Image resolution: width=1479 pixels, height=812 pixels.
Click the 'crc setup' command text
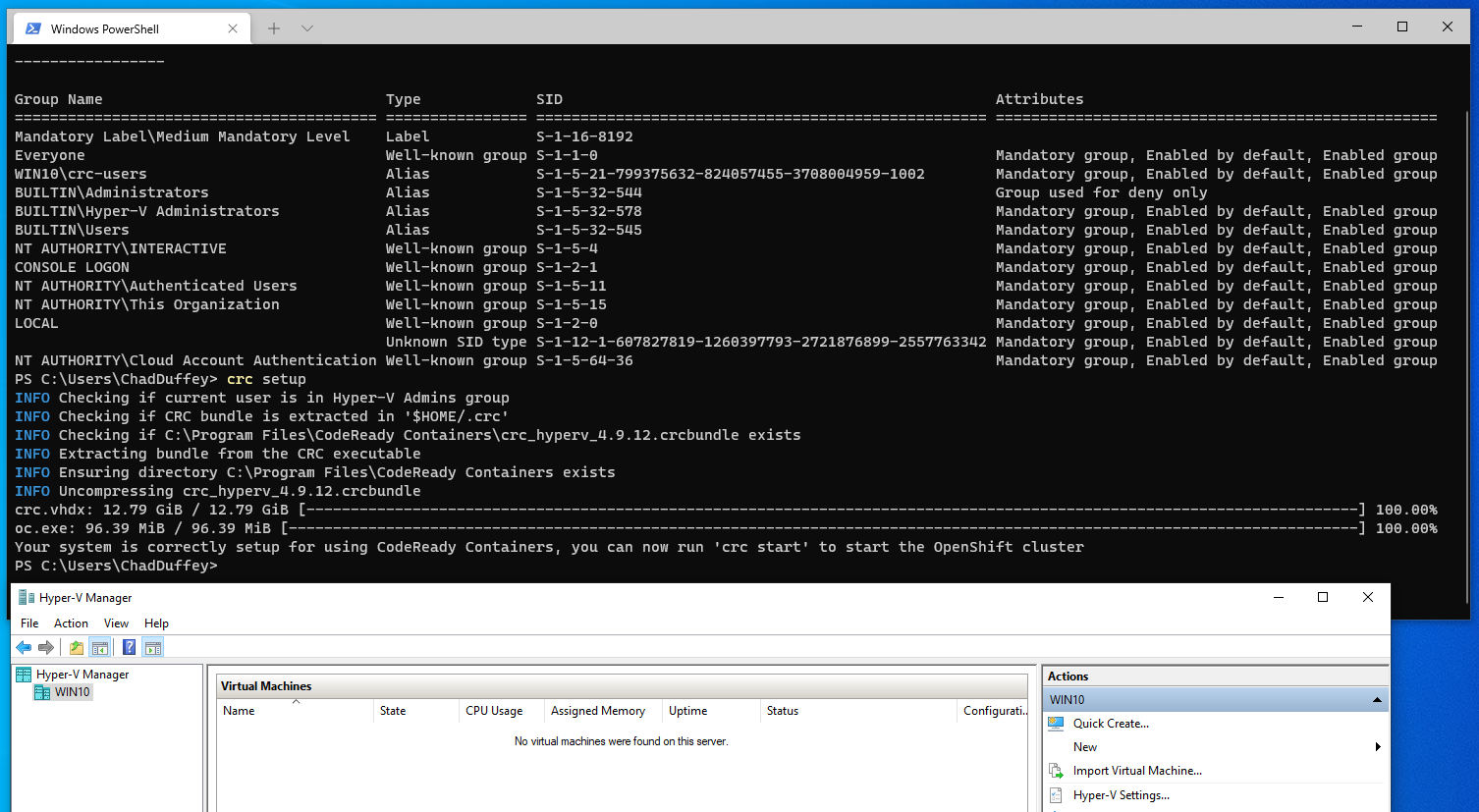(x=266, y=379)
